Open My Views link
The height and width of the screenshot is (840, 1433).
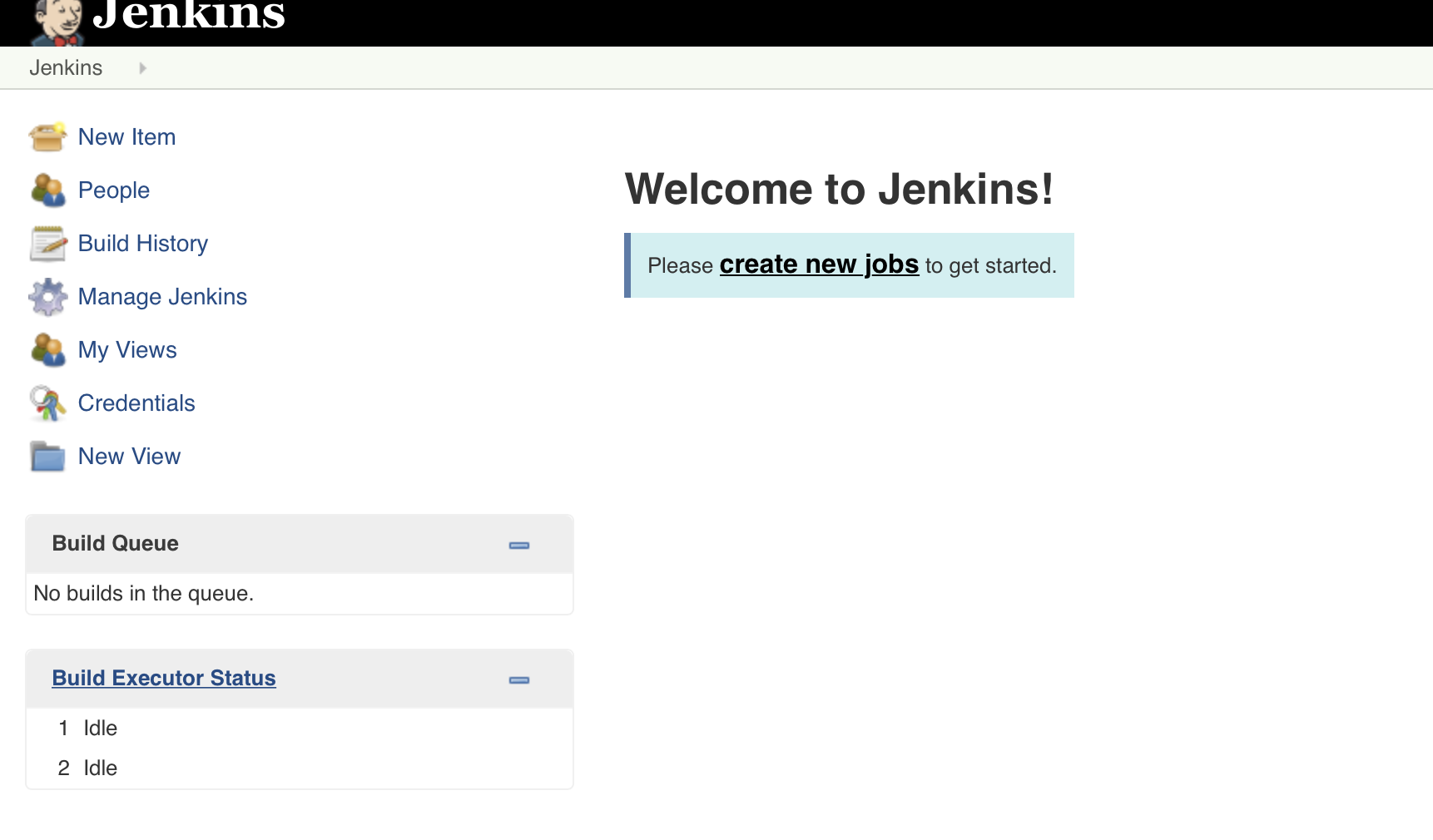[x=127, y=350]
